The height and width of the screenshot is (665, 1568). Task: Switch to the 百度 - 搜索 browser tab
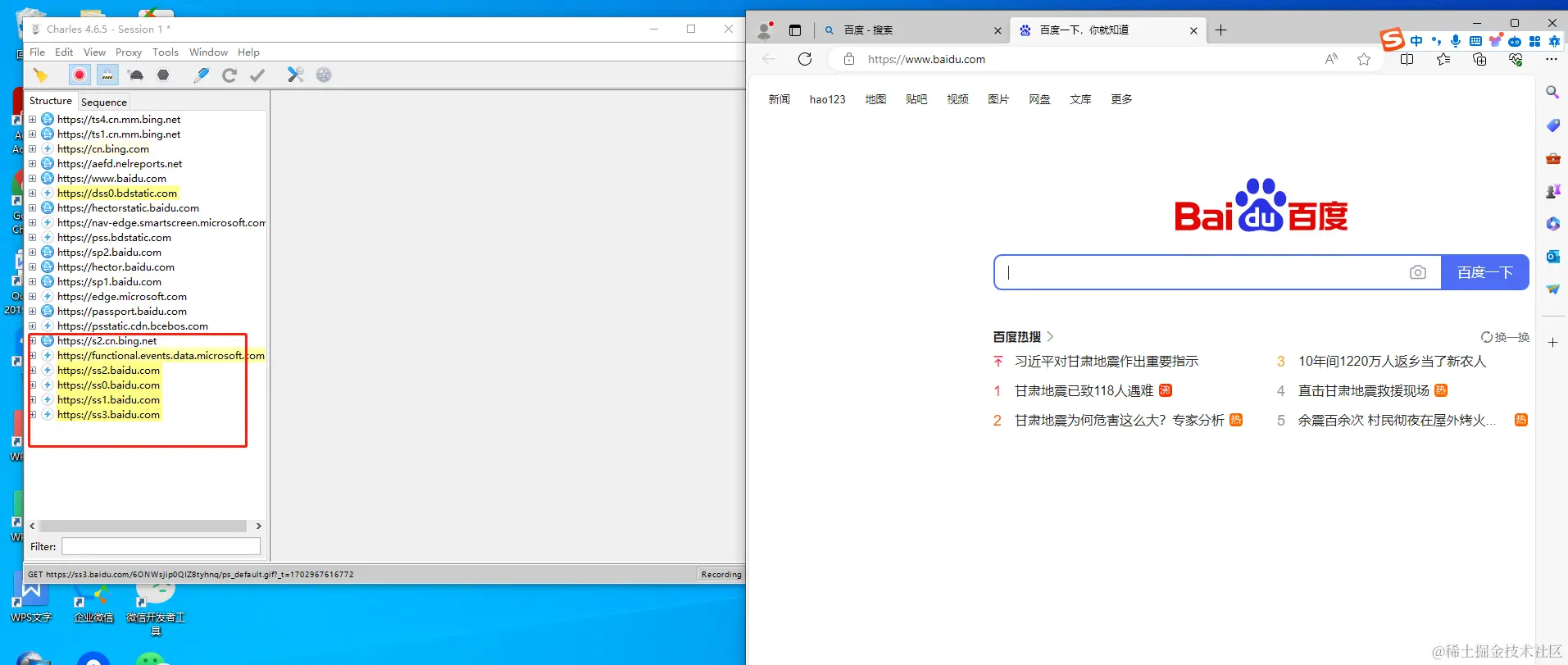coord(912,30)
